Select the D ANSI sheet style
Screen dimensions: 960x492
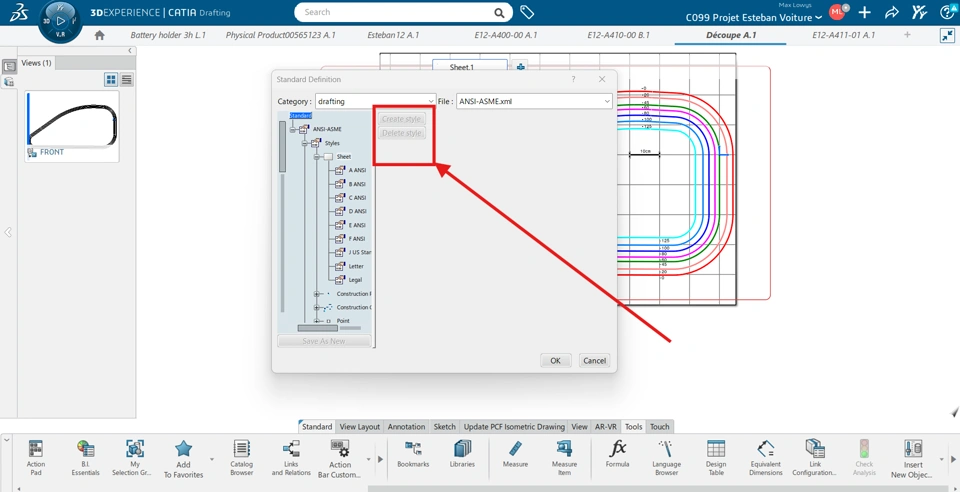click(357, 211)
